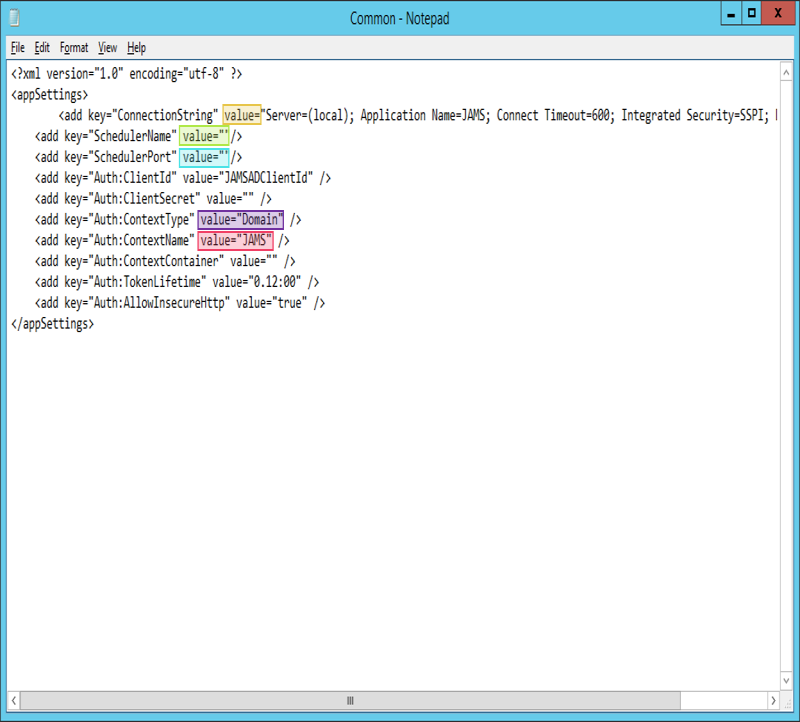
Task: Click the highlighted SchedulerName value attribute
Action: point(205,135)
